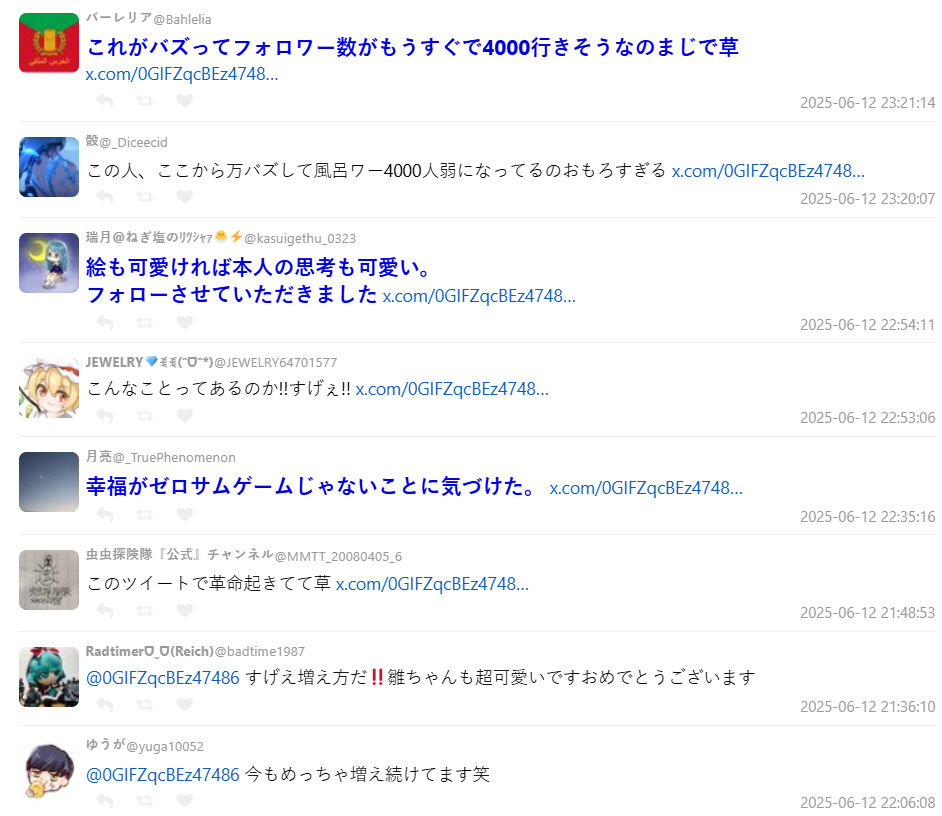Open the jellyfish avatar of _Diceecid
The width and height of the screenshot is (942, 816).
pyautogui.click(x=49, y=167)
